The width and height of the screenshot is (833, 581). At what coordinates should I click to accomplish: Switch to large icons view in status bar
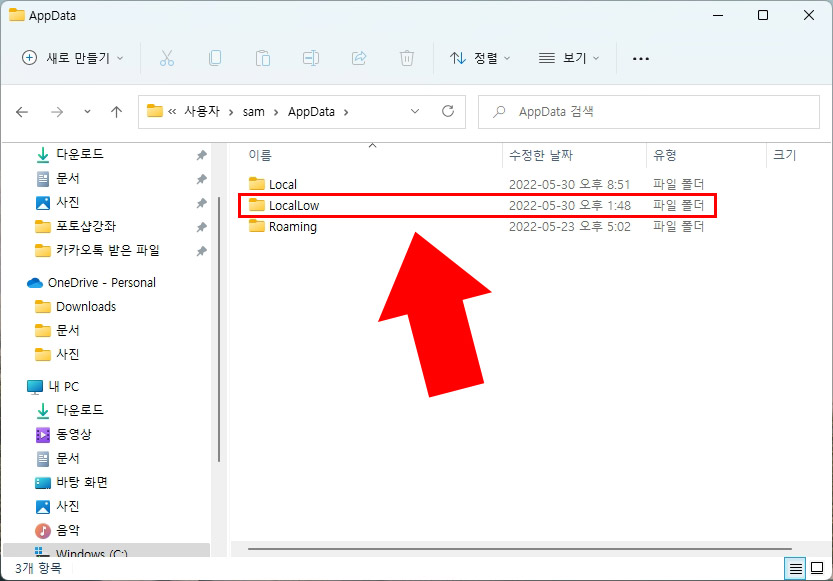point(817,569)
